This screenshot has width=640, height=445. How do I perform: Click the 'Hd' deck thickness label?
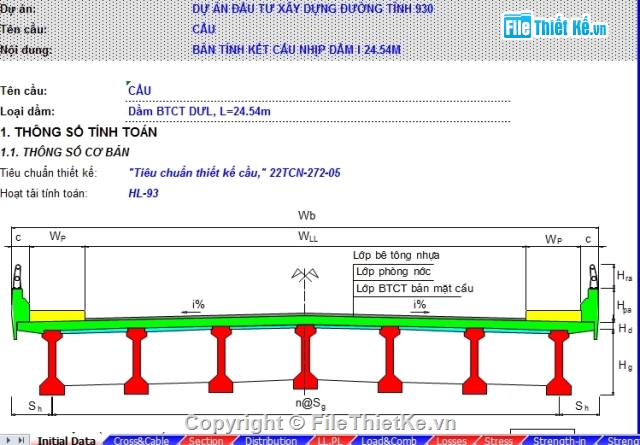[x=625, y=328]
